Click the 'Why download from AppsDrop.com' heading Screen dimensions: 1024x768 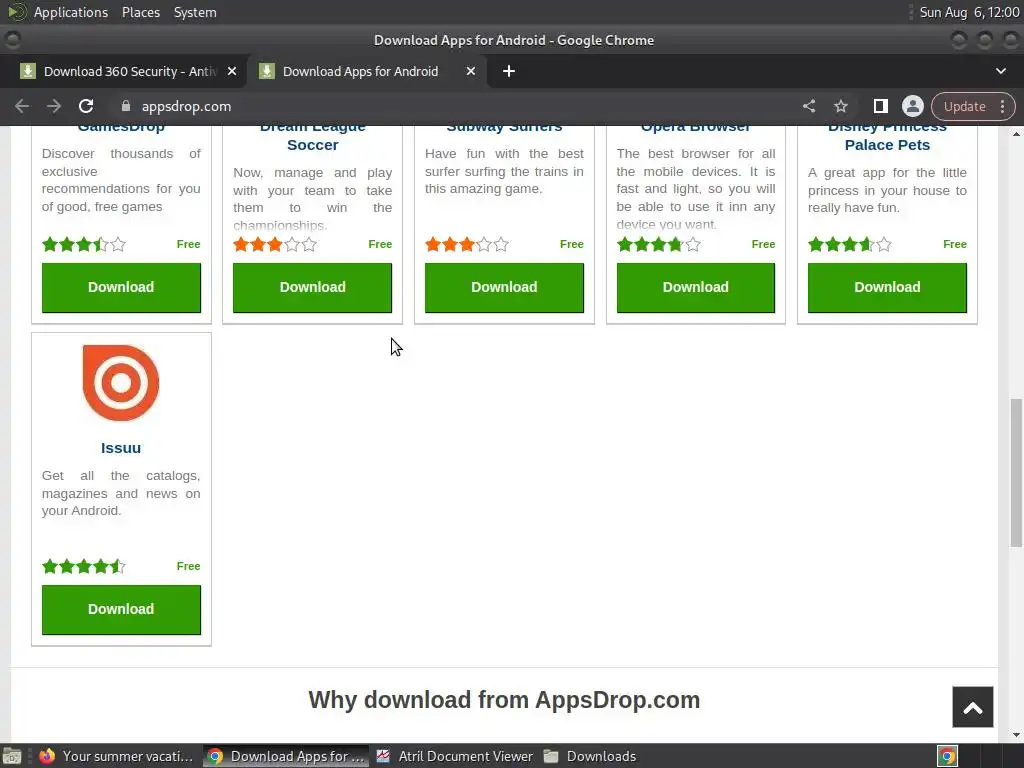tap(504, 700)
